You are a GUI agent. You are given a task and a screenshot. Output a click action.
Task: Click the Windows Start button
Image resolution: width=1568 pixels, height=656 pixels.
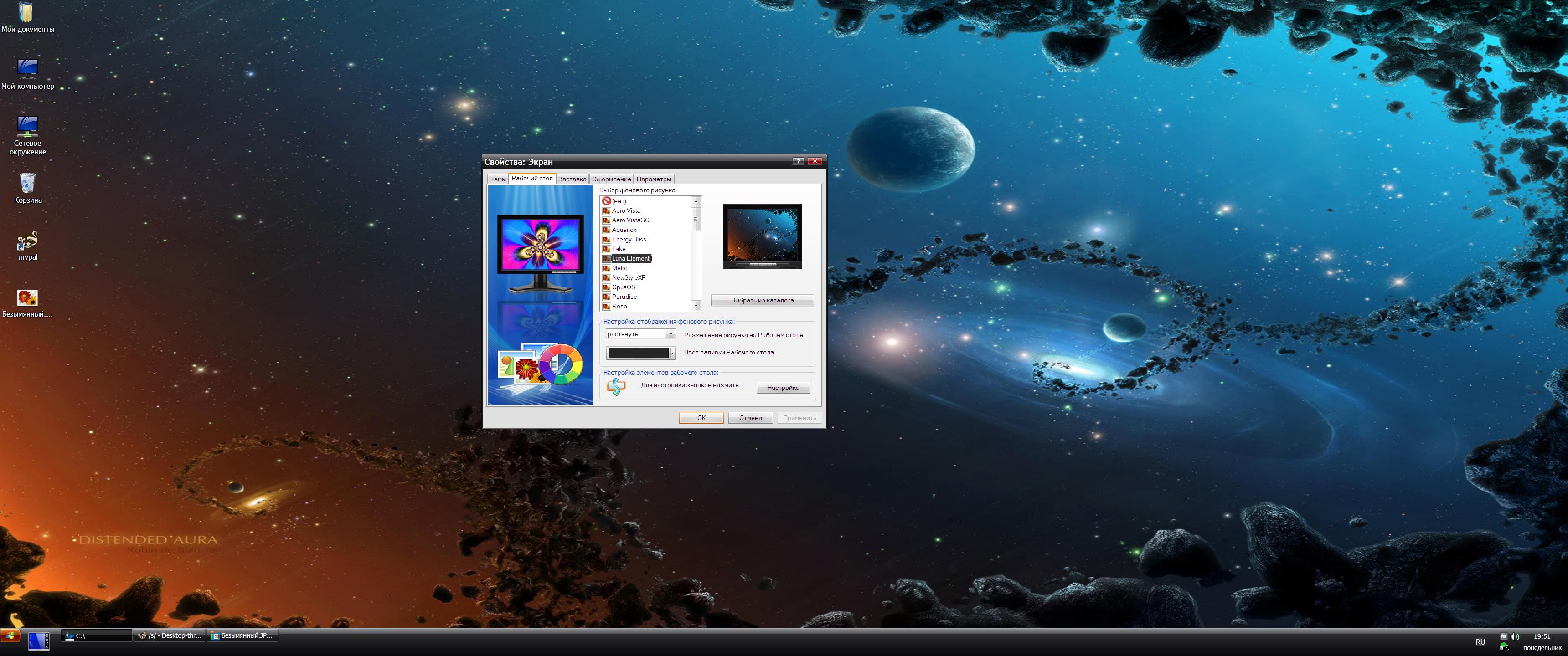click(x=10, y=636)
